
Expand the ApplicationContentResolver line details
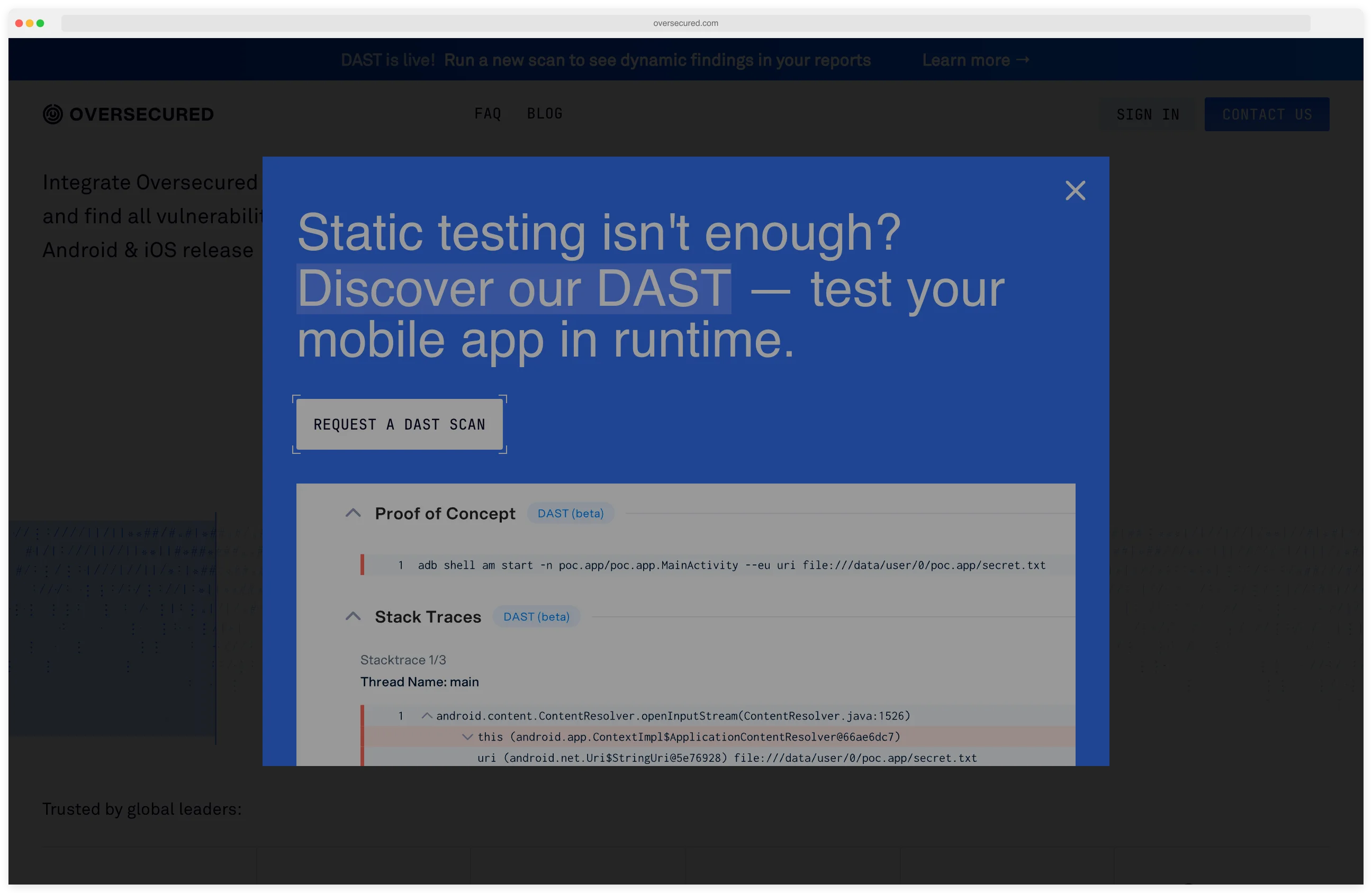(467, 737)
